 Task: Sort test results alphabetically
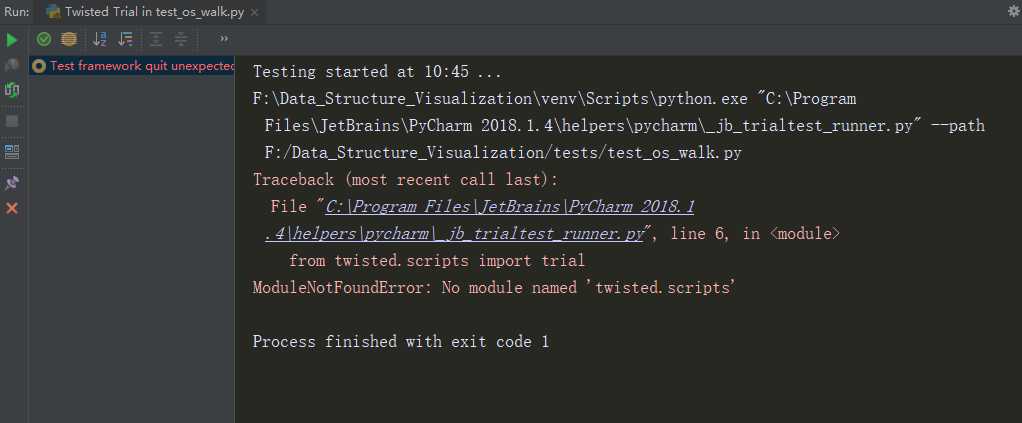pos(100,39)
